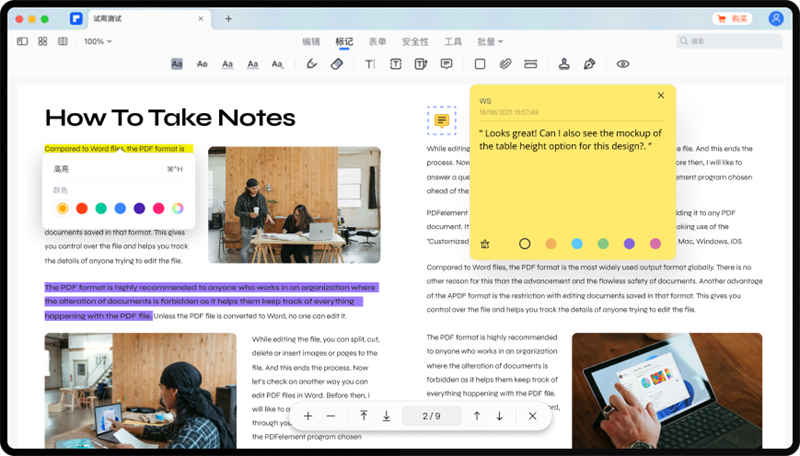Select the highlight text tool
Viewport: 800px width, 456px height.
[x=177, y=64]
